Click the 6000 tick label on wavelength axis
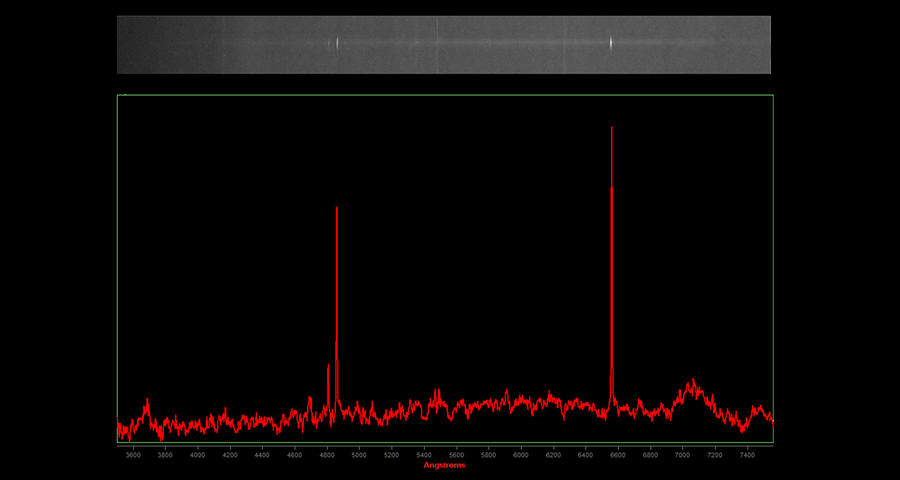This screenshot has width=900, height=480. [x=521, y=454]
